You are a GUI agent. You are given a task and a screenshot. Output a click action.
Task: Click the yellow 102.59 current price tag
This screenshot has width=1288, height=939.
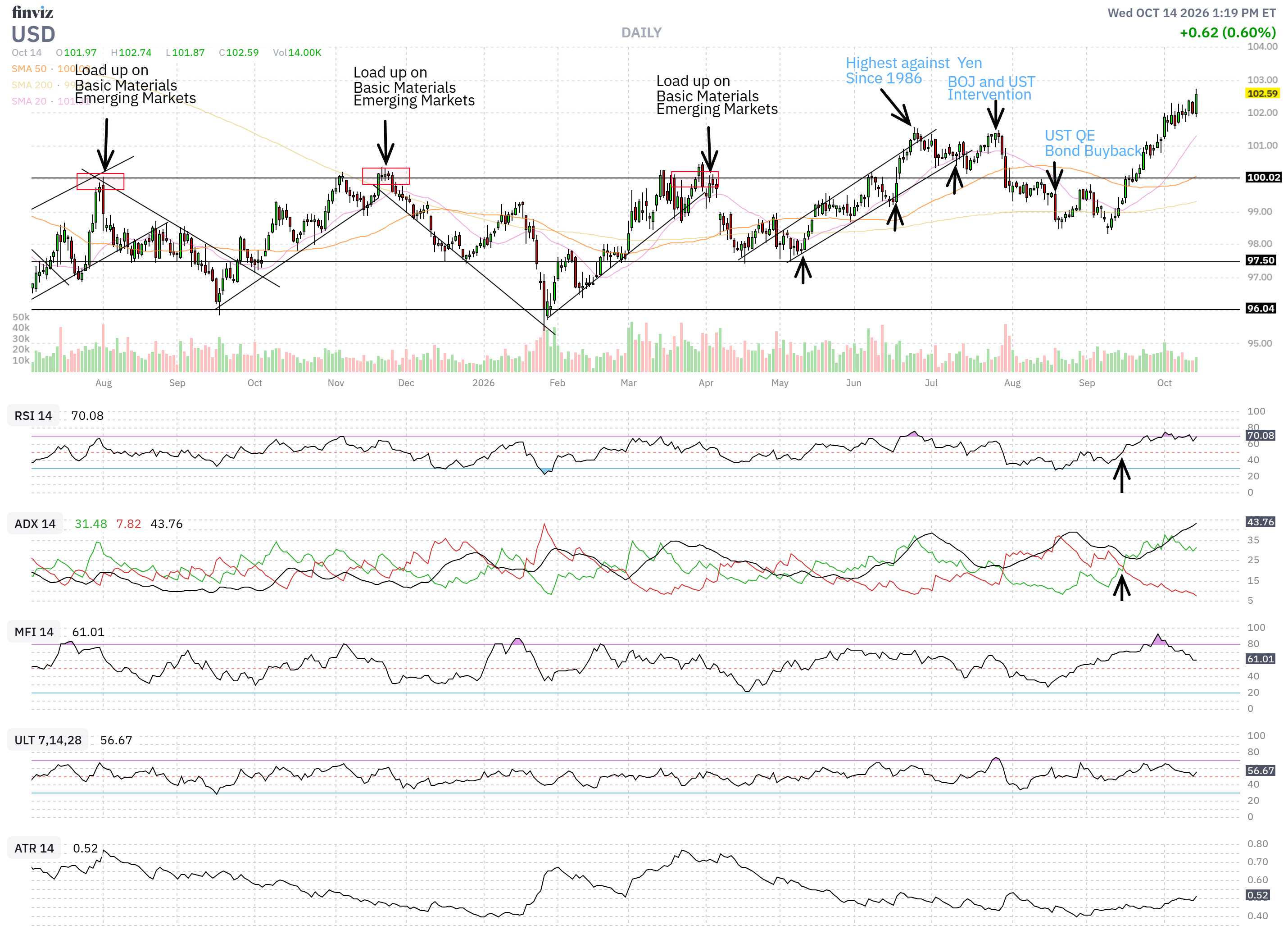(1262, 94)
